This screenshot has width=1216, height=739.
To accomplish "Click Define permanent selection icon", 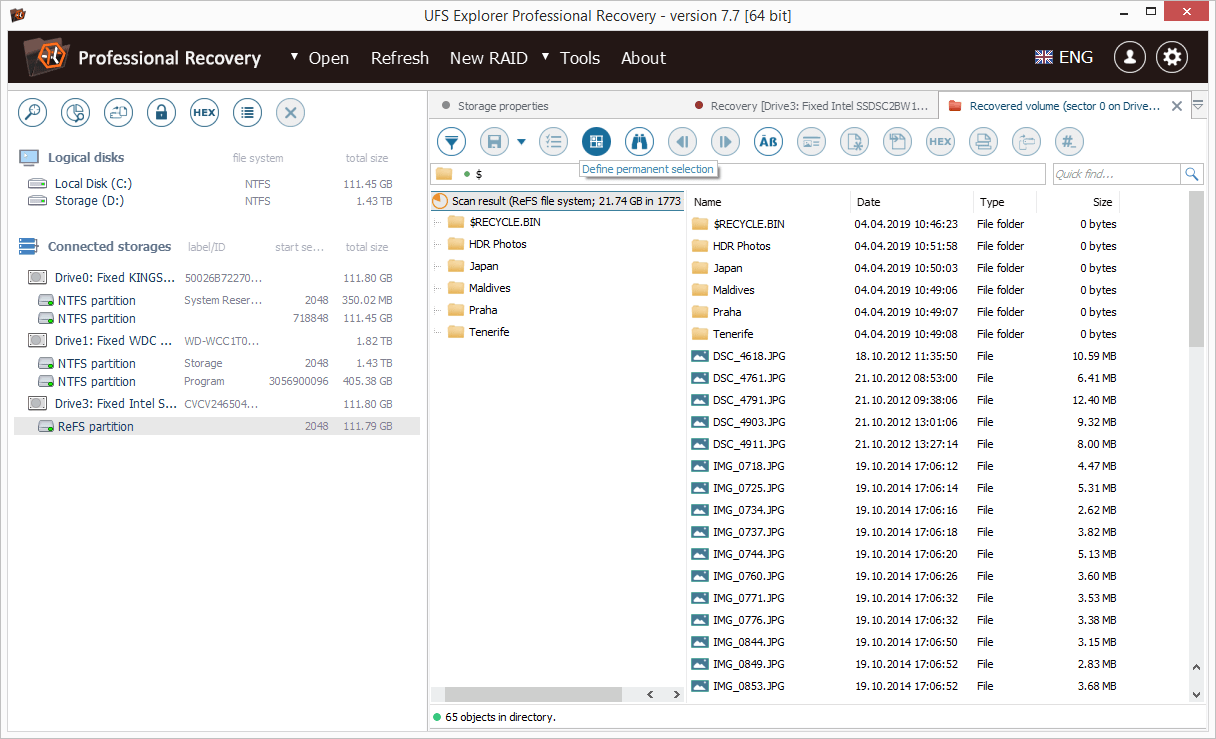I will click(x=596, y=142).
